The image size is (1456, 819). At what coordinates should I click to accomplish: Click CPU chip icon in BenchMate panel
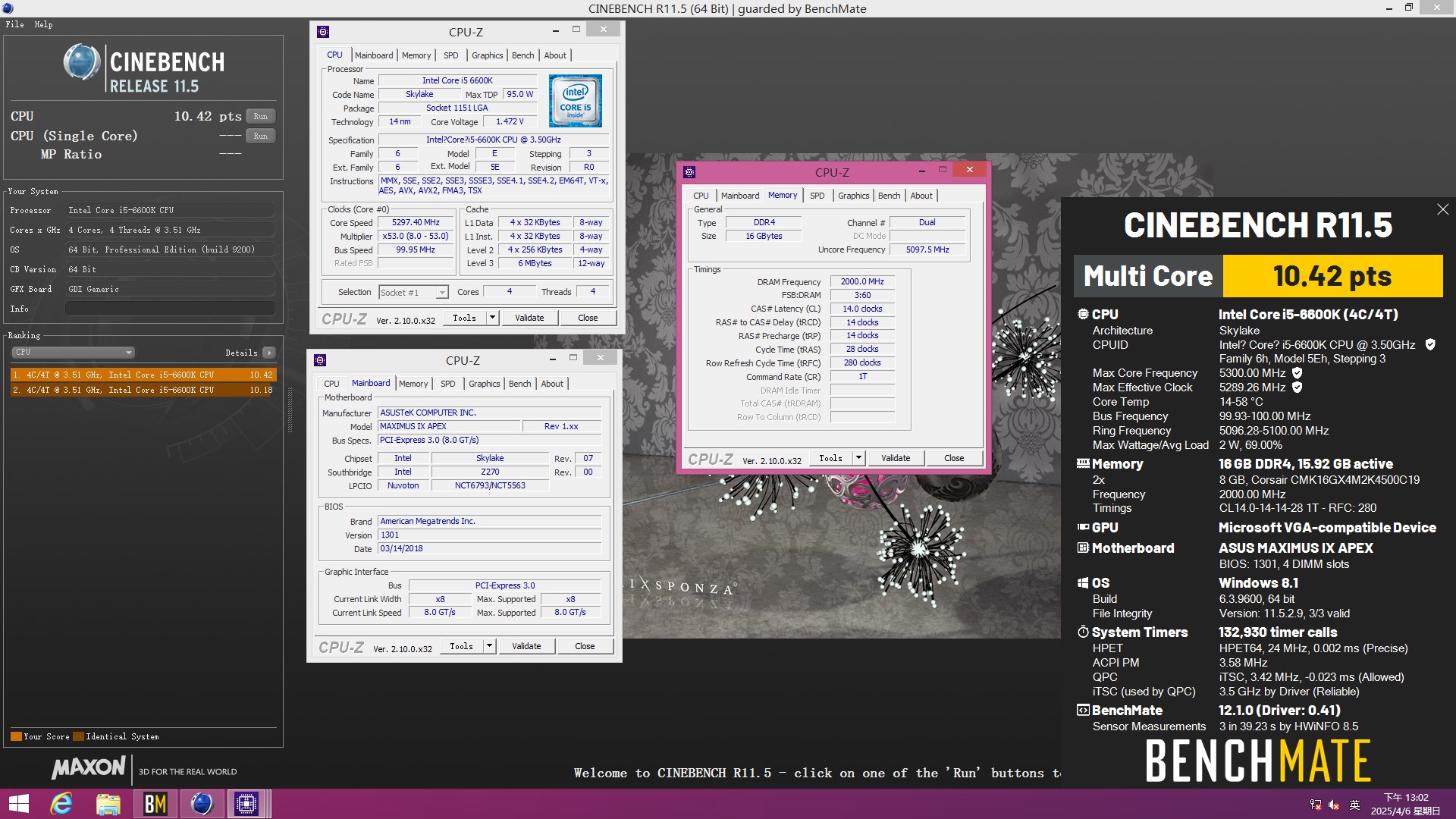click(x=1083, y=314)
